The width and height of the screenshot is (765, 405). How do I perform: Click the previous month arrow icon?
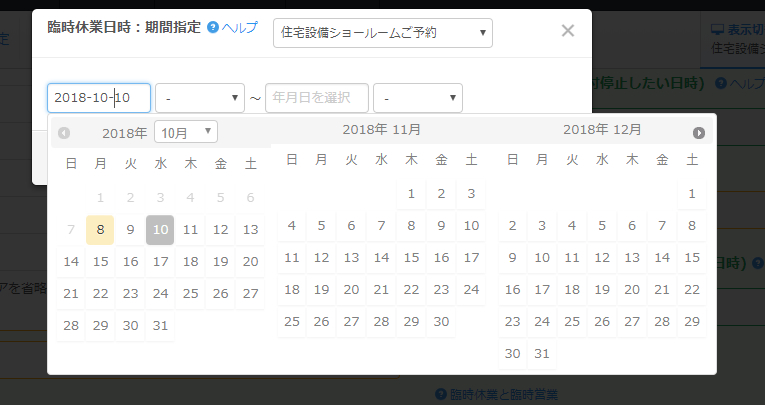64,133
